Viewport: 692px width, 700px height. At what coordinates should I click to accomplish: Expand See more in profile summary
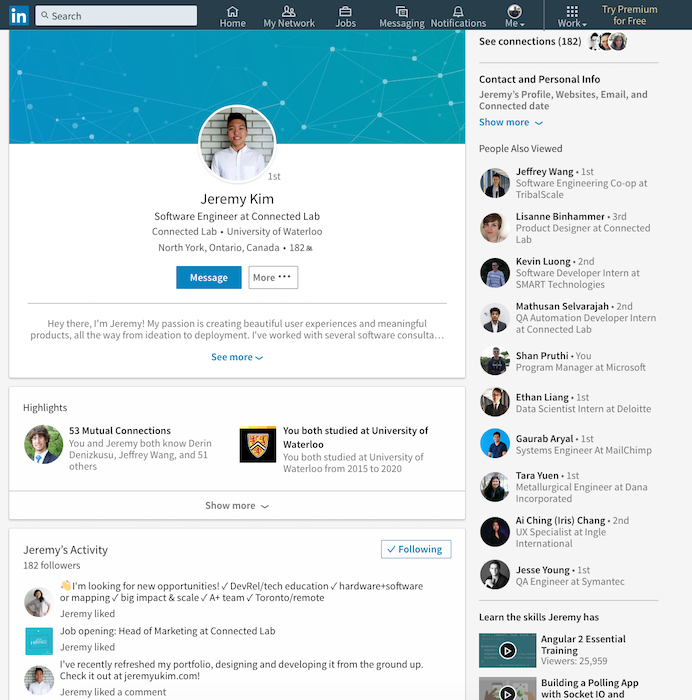237,357
